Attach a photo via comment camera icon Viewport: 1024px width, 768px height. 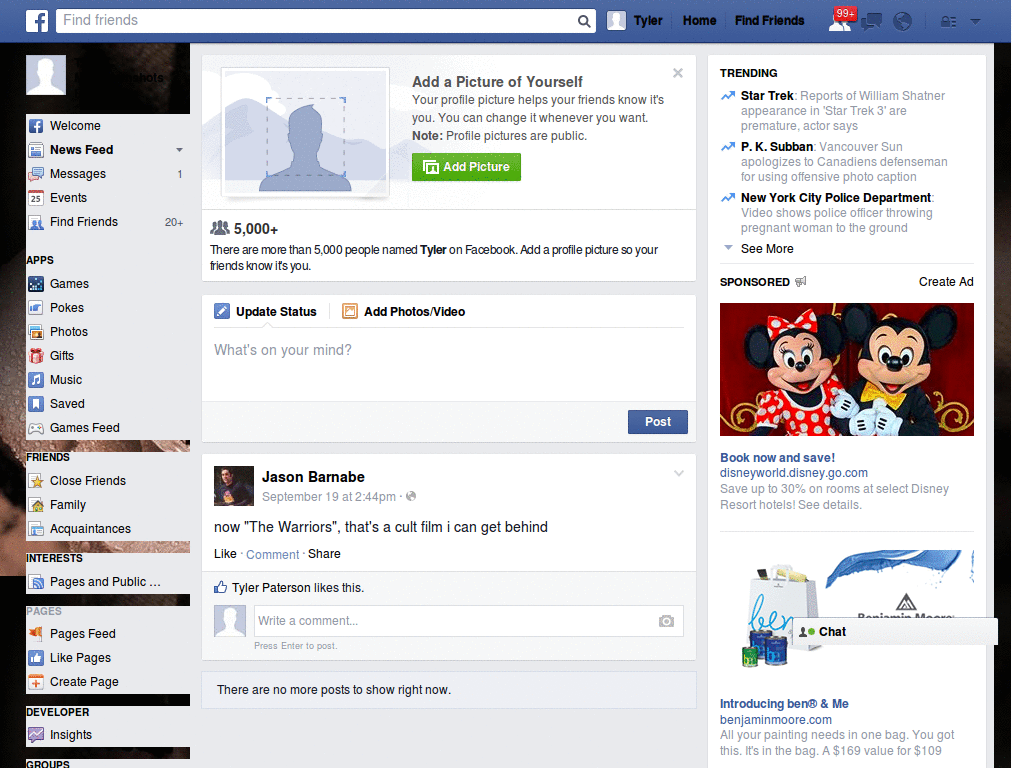tap(666, 621)
